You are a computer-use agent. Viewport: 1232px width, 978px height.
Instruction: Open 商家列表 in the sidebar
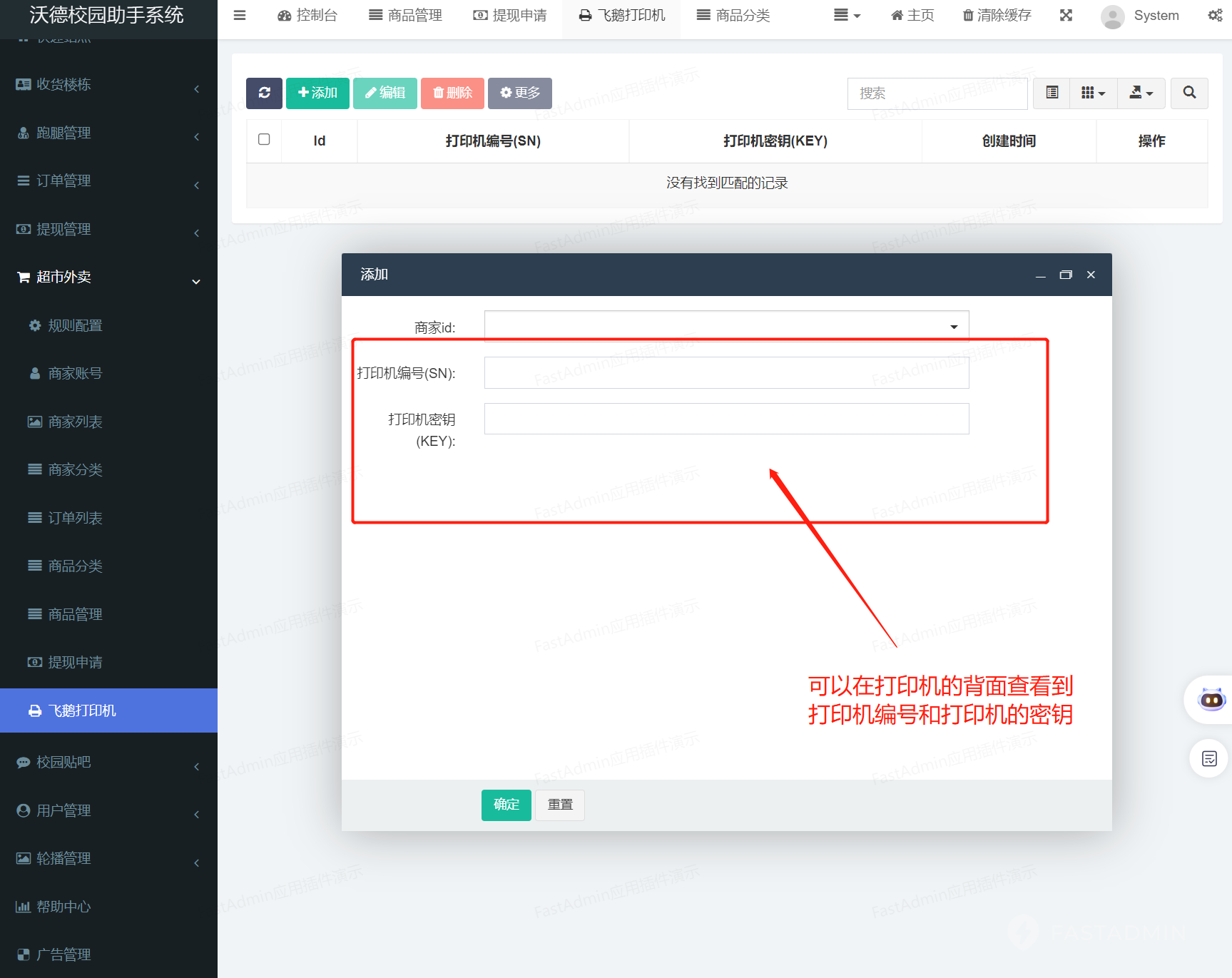pyautogui.click(x=75, y=422)
